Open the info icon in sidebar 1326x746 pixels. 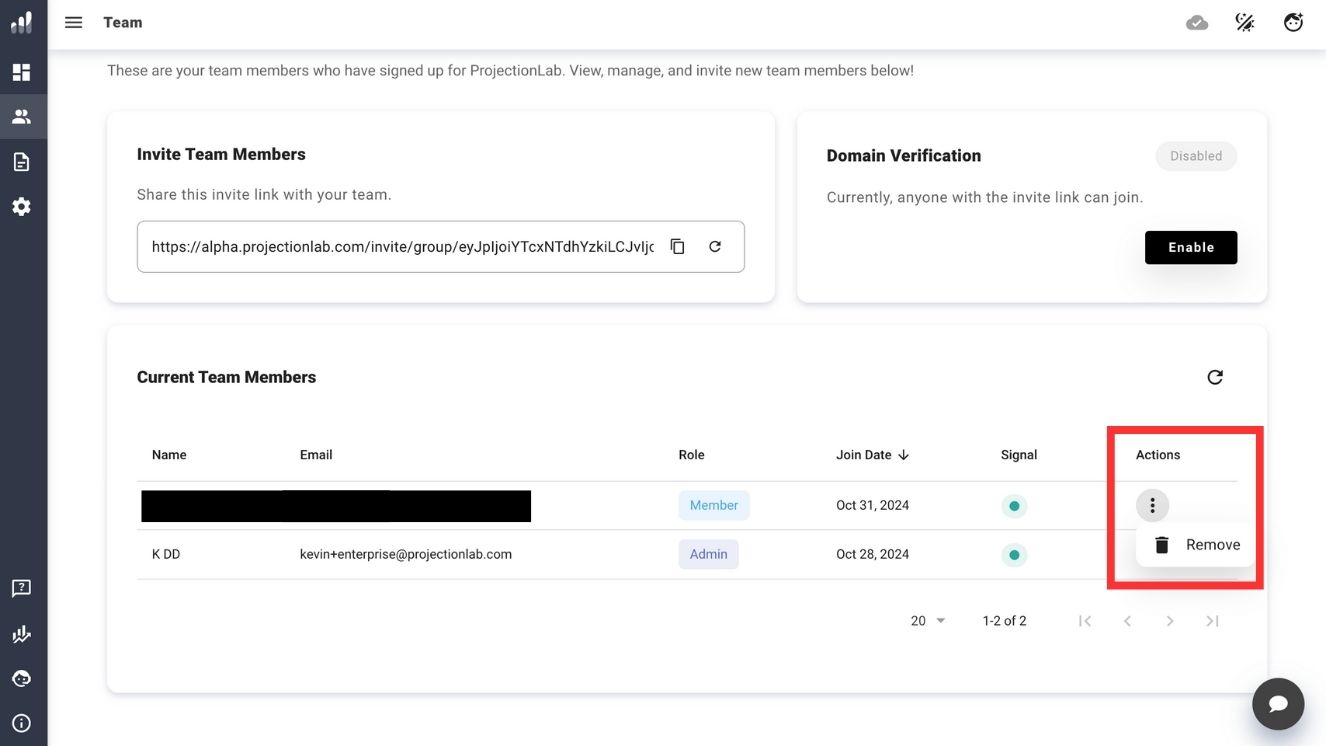pyautogui.click(x=21, y=723)
